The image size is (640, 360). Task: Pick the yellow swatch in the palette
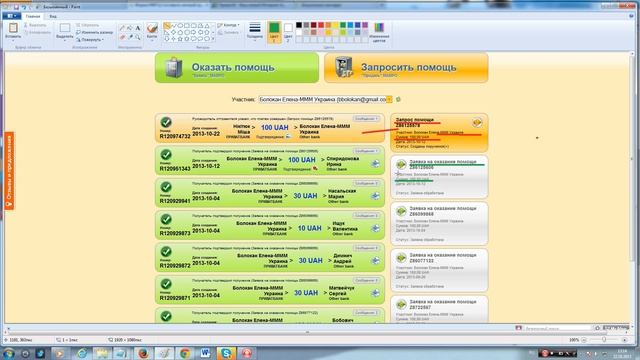point(336,25)
